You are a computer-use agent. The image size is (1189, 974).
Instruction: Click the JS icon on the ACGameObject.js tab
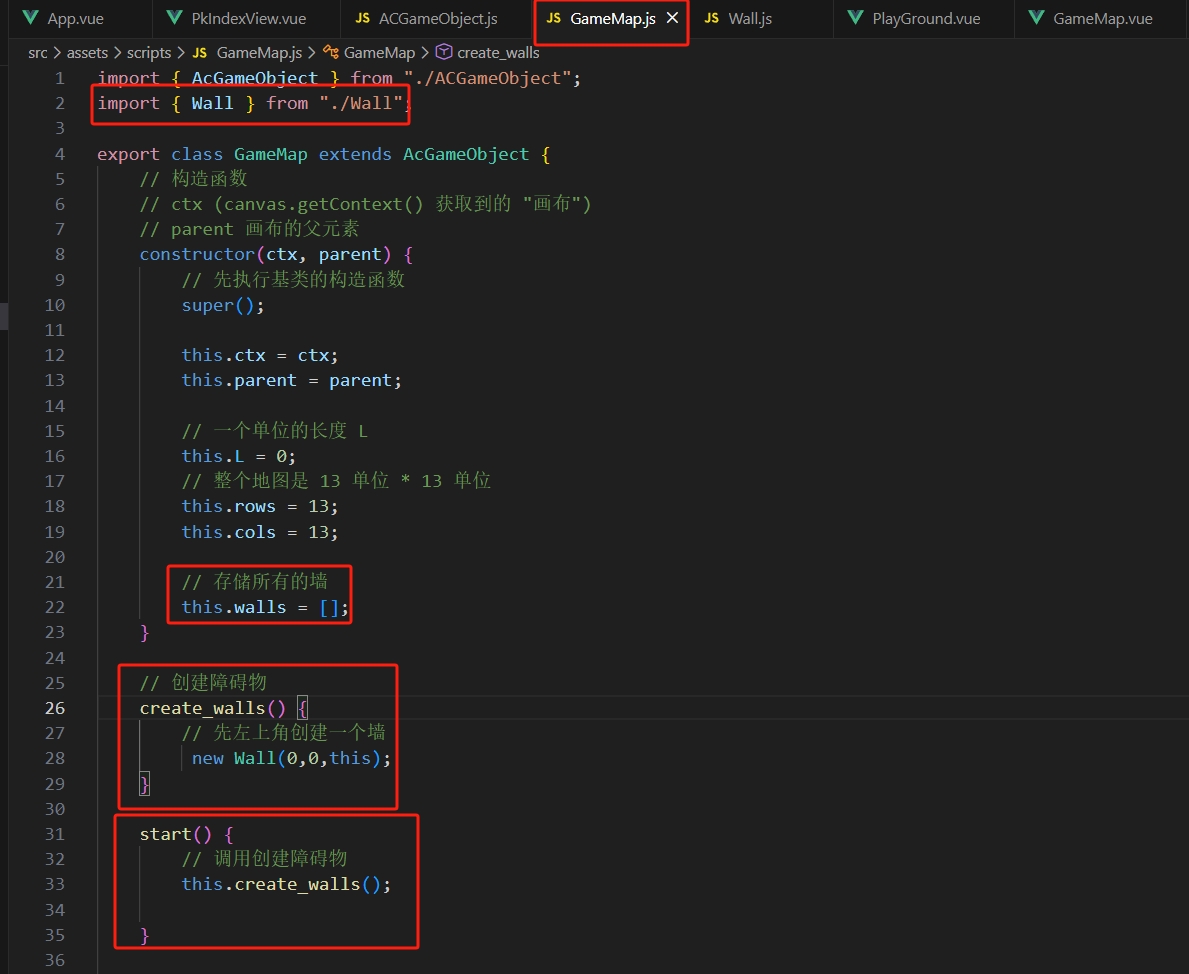[361, 19]
